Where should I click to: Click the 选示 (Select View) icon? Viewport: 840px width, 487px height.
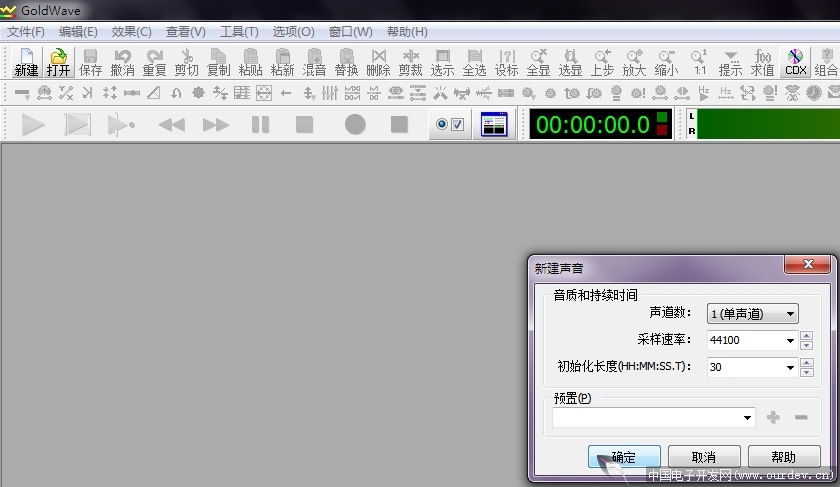(x=442, y=62)
